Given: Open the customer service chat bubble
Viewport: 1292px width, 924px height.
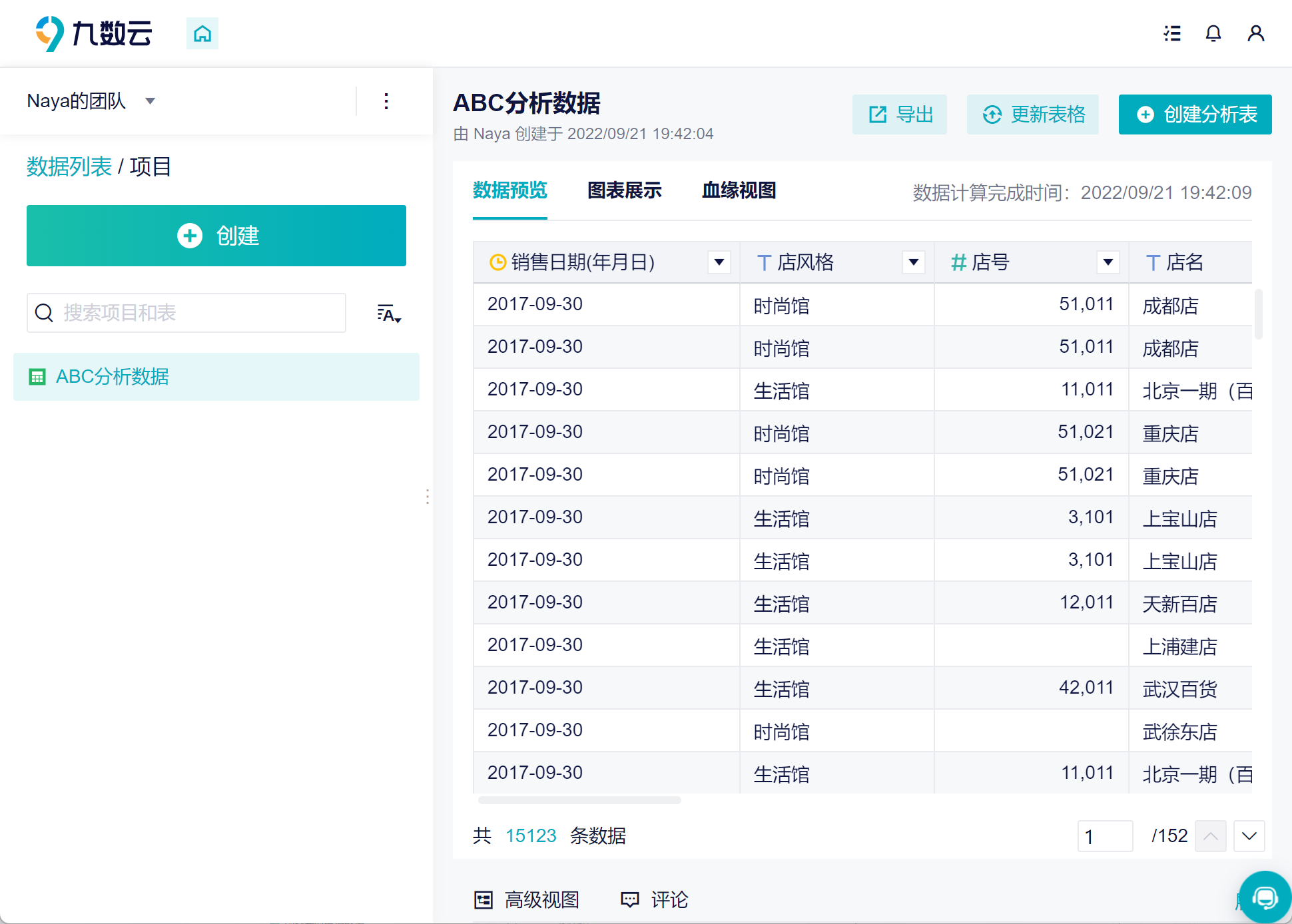Looking at the screenshot, I should [x=1264, y=898].
